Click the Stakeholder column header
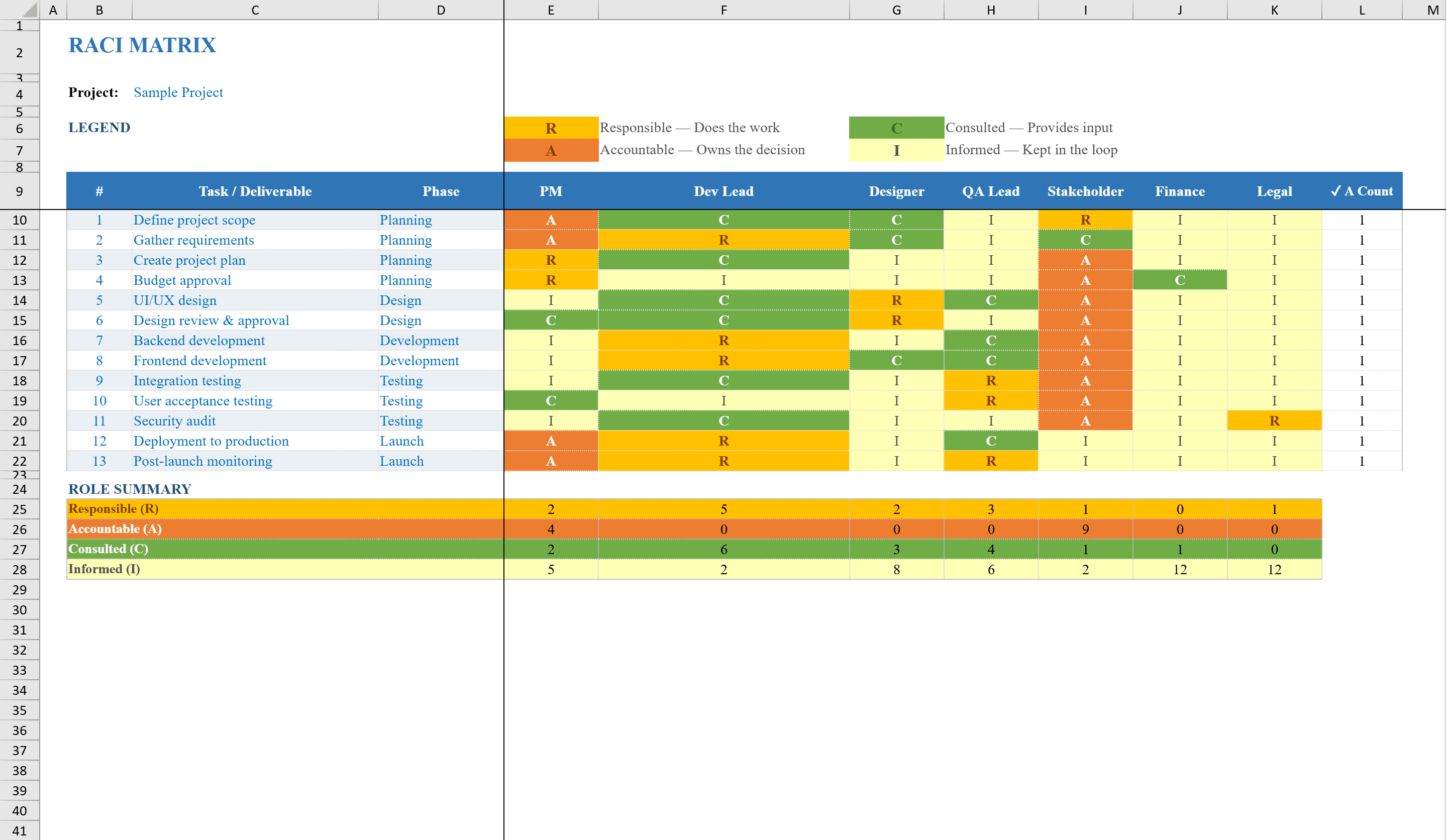 point(1085,191)
